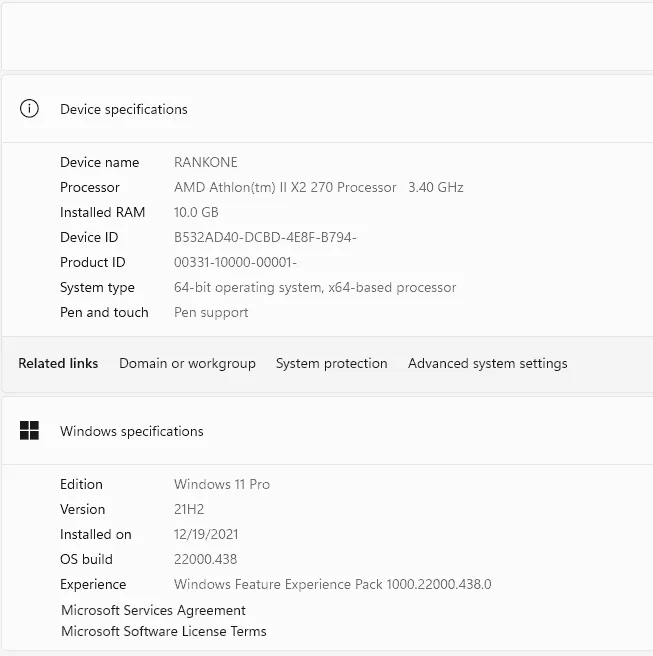Screen dimensions: 653x656
Task: Click the Installed RAM label
Action: pos(102,212)
